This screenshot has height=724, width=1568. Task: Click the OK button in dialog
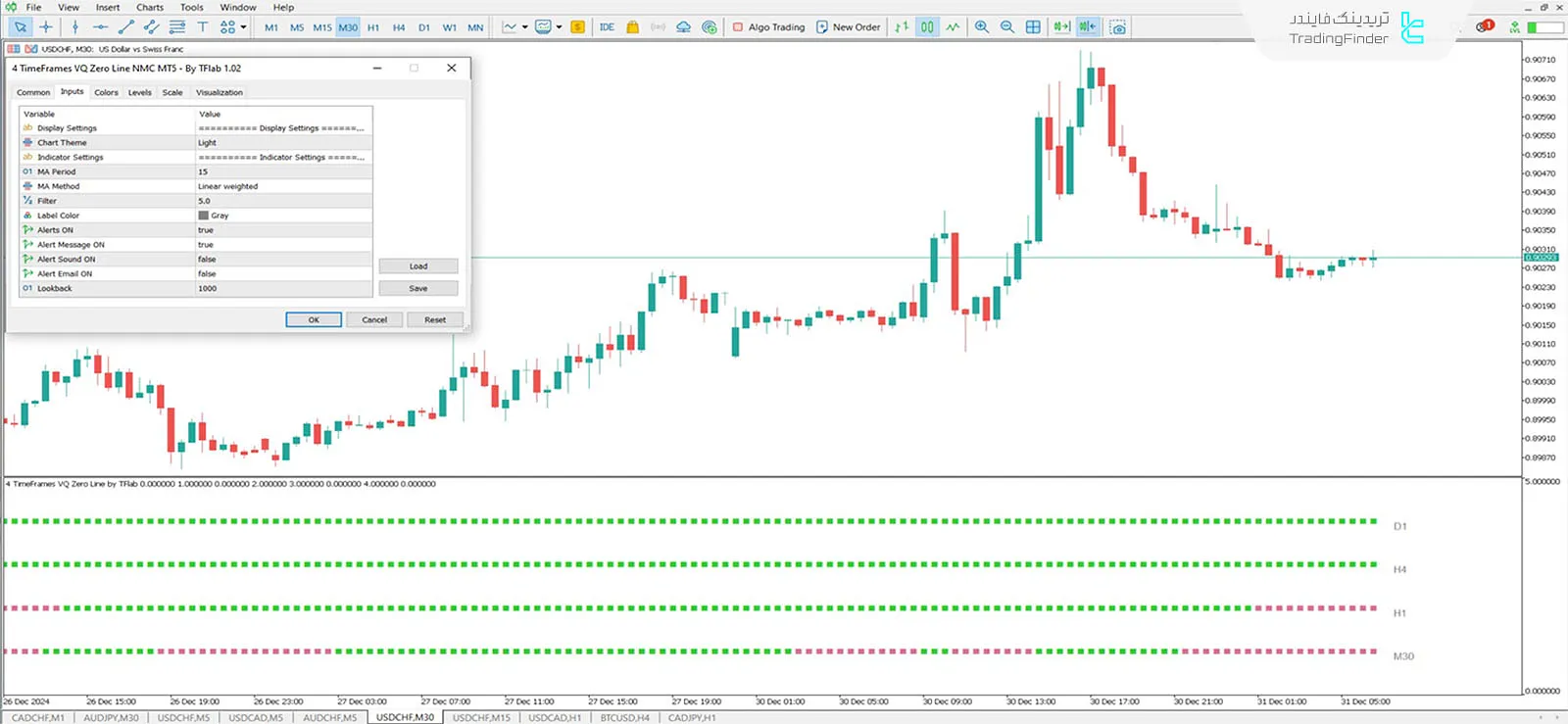click(x=314, y=319)
